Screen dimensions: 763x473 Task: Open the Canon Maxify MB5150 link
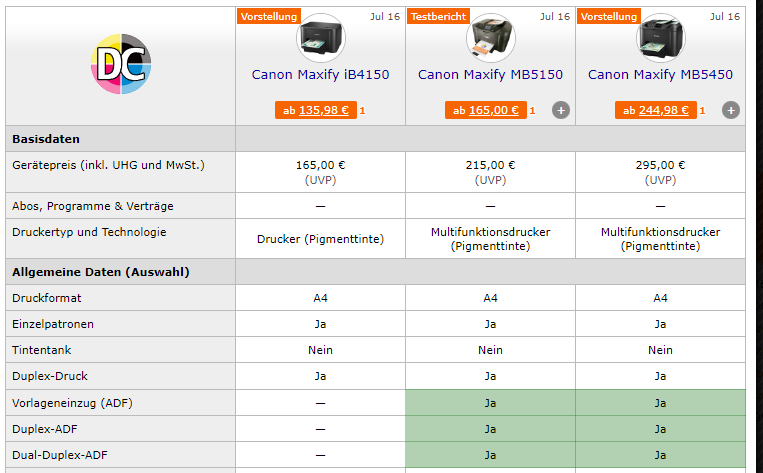click(x=490, y=74)
